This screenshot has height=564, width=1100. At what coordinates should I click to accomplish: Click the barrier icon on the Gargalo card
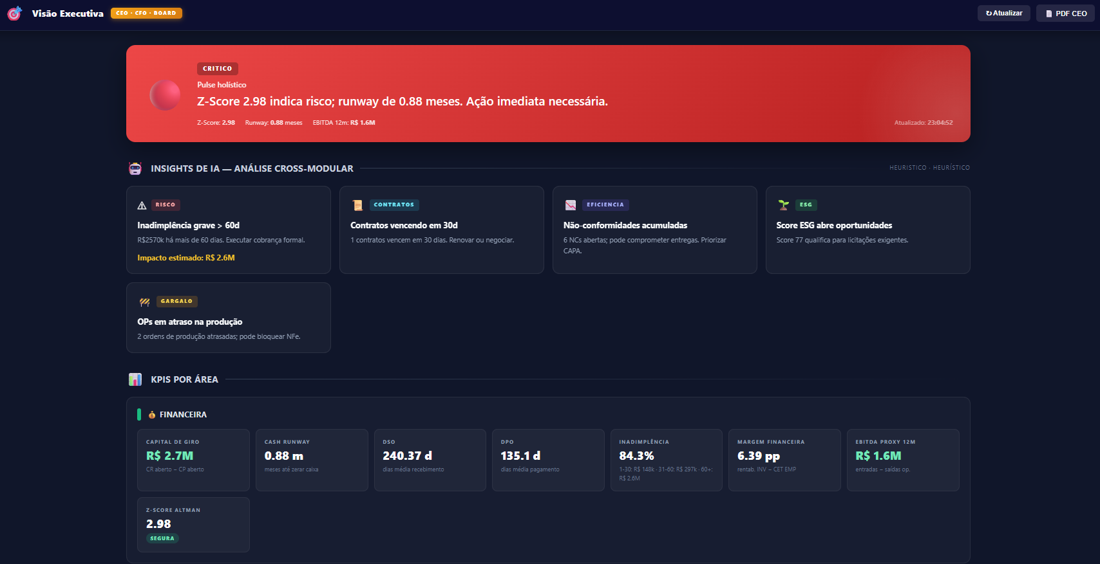pyautogui.click(x=145, y=302)
